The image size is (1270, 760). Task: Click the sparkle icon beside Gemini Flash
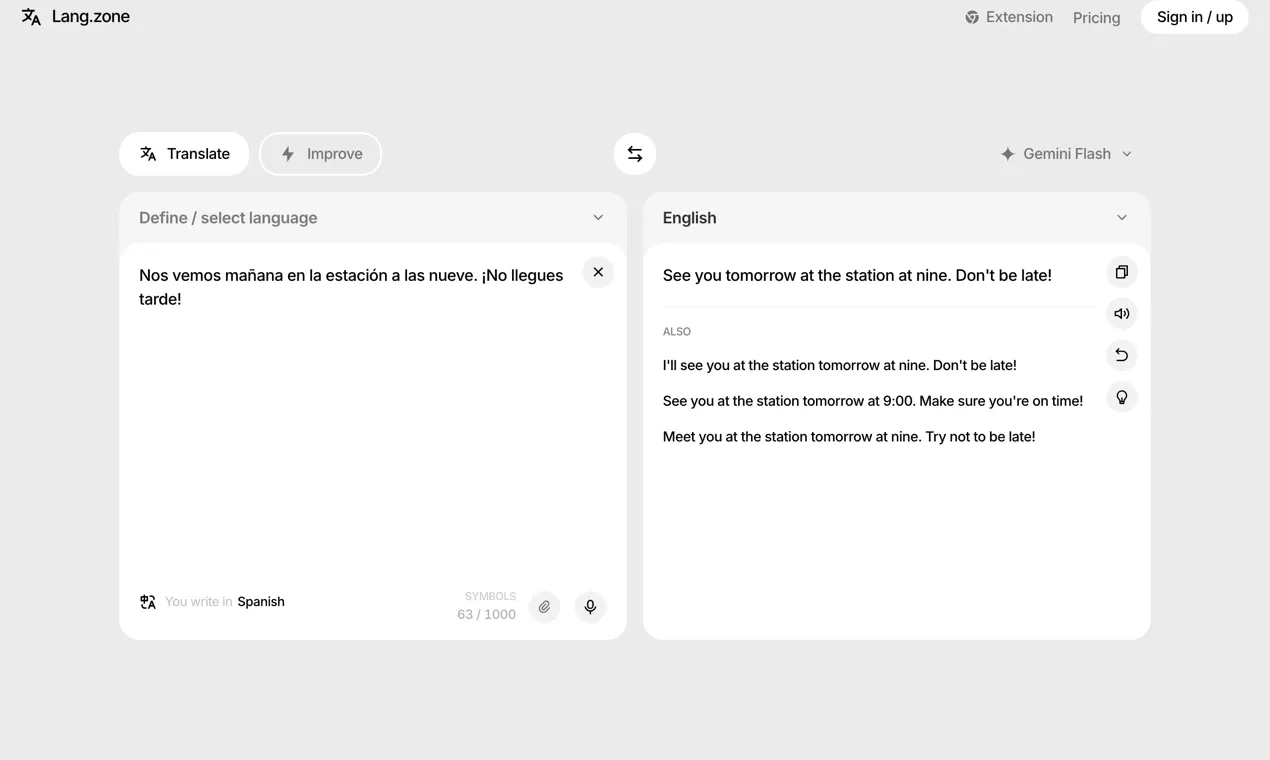point(1008,154)
